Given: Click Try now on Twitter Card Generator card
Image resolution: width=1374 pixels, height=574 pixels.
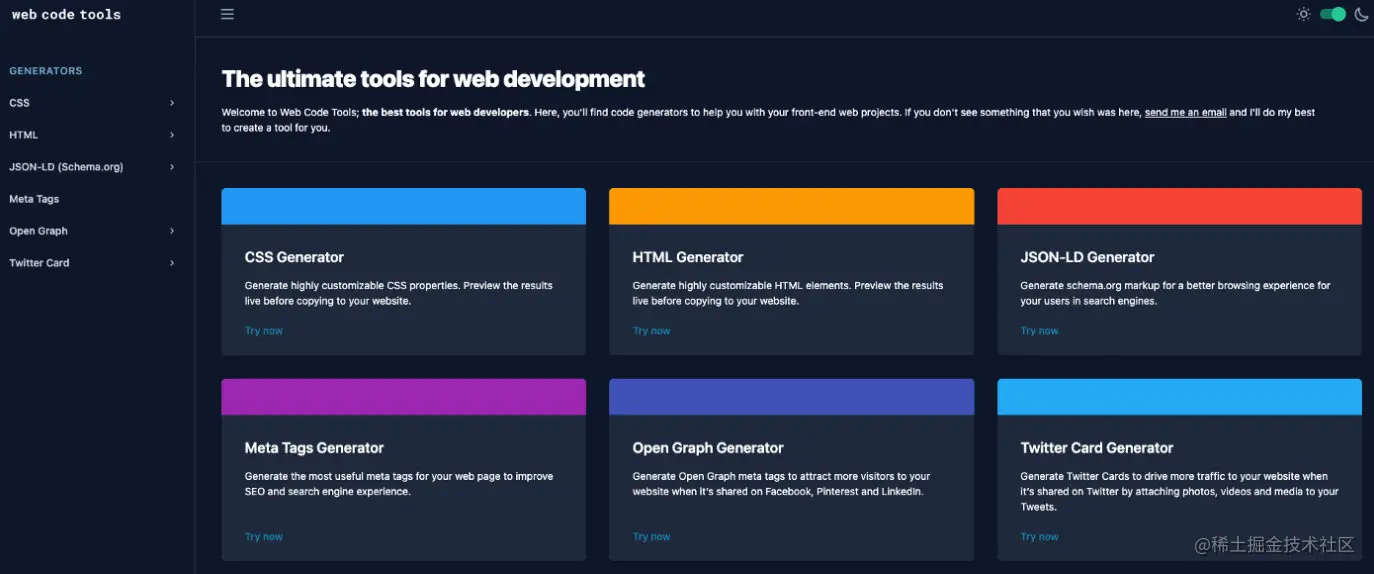Looking at the screenshot, I should [x=1040, y=537].
